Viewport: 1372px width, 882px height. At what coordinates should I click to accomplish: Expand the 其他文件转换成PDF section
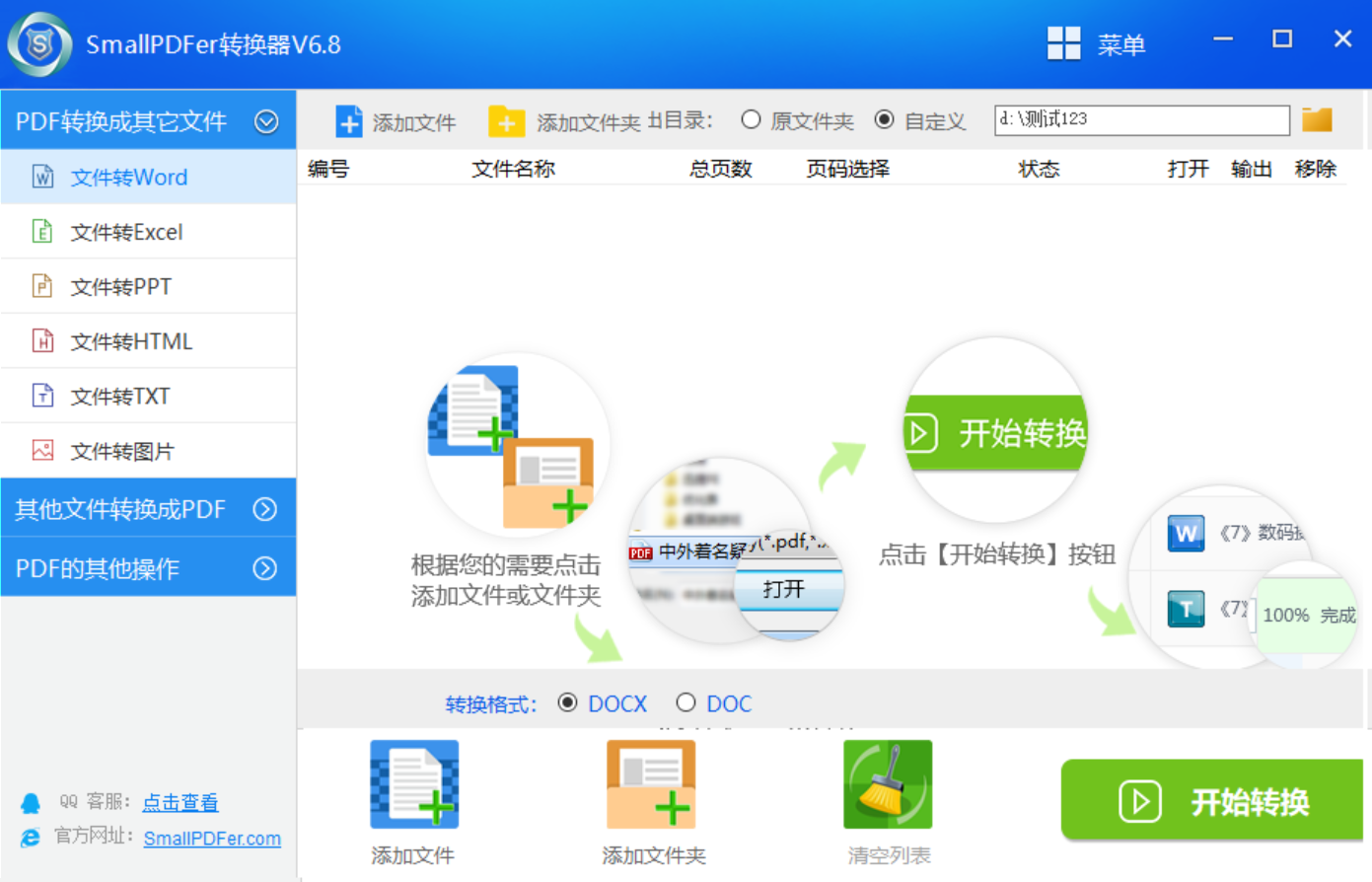tap(264, 509)
